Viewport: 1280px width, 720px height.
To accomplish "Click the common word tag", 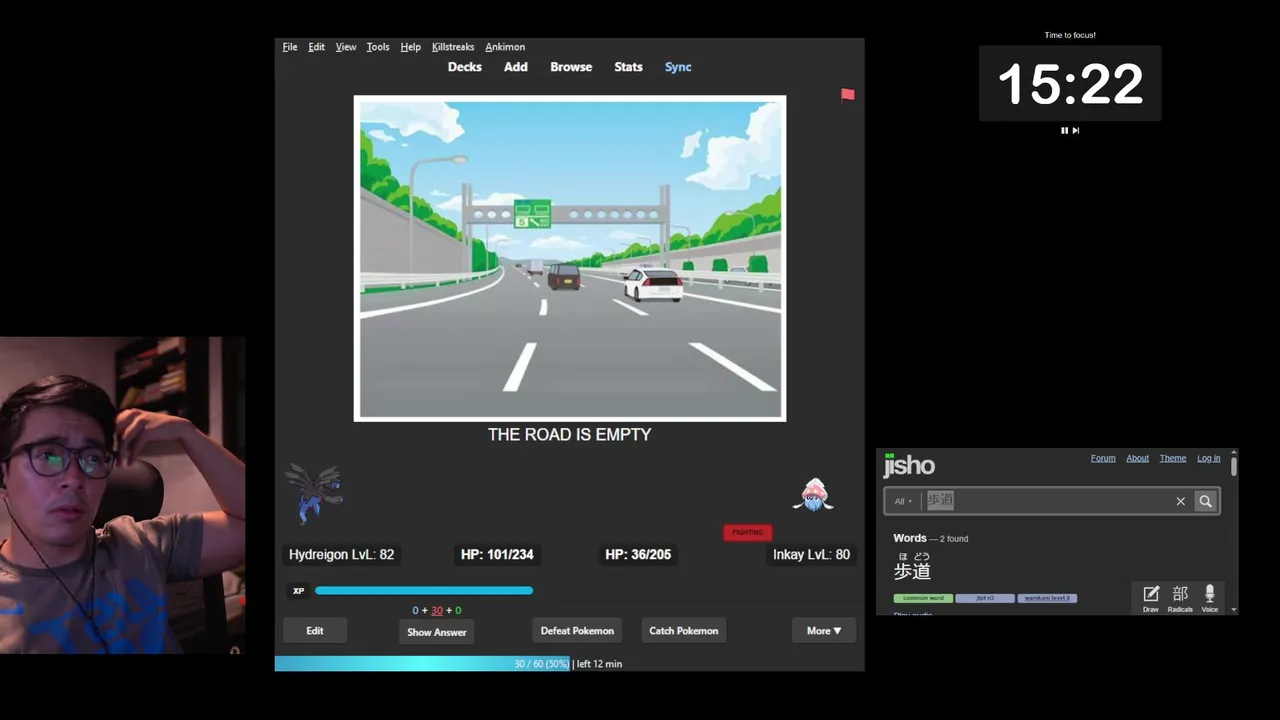I will tap(923, 598).
